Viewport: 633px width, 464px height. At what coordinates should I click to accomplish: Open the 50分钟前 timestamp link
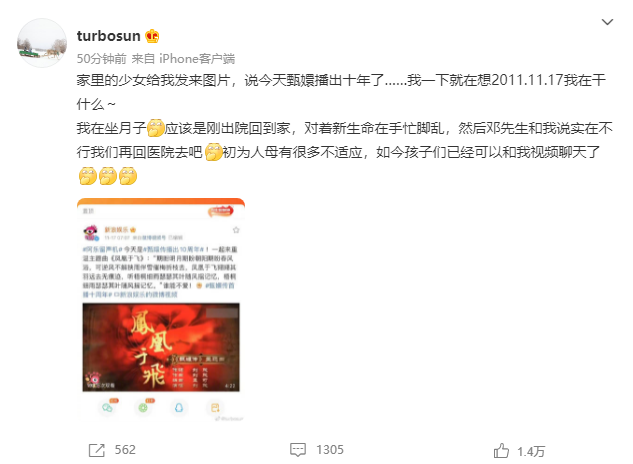click(102, 59)
